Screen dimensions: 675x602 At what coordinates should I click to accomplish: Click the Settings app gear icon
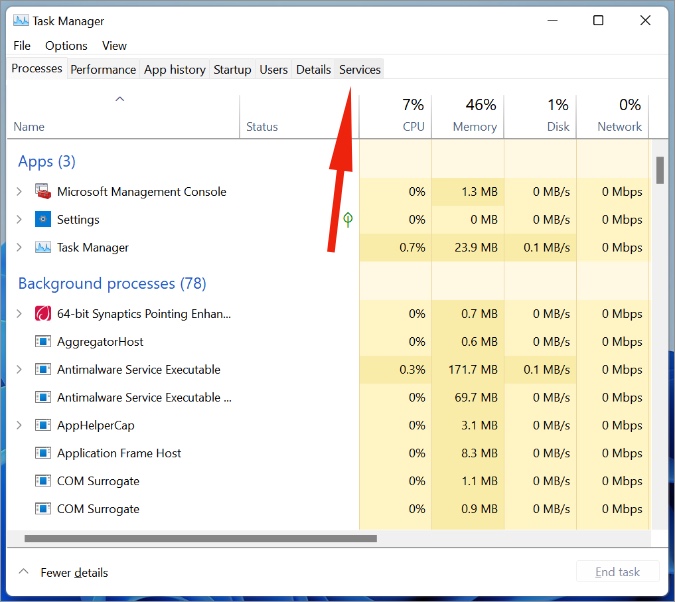[43, 219]
